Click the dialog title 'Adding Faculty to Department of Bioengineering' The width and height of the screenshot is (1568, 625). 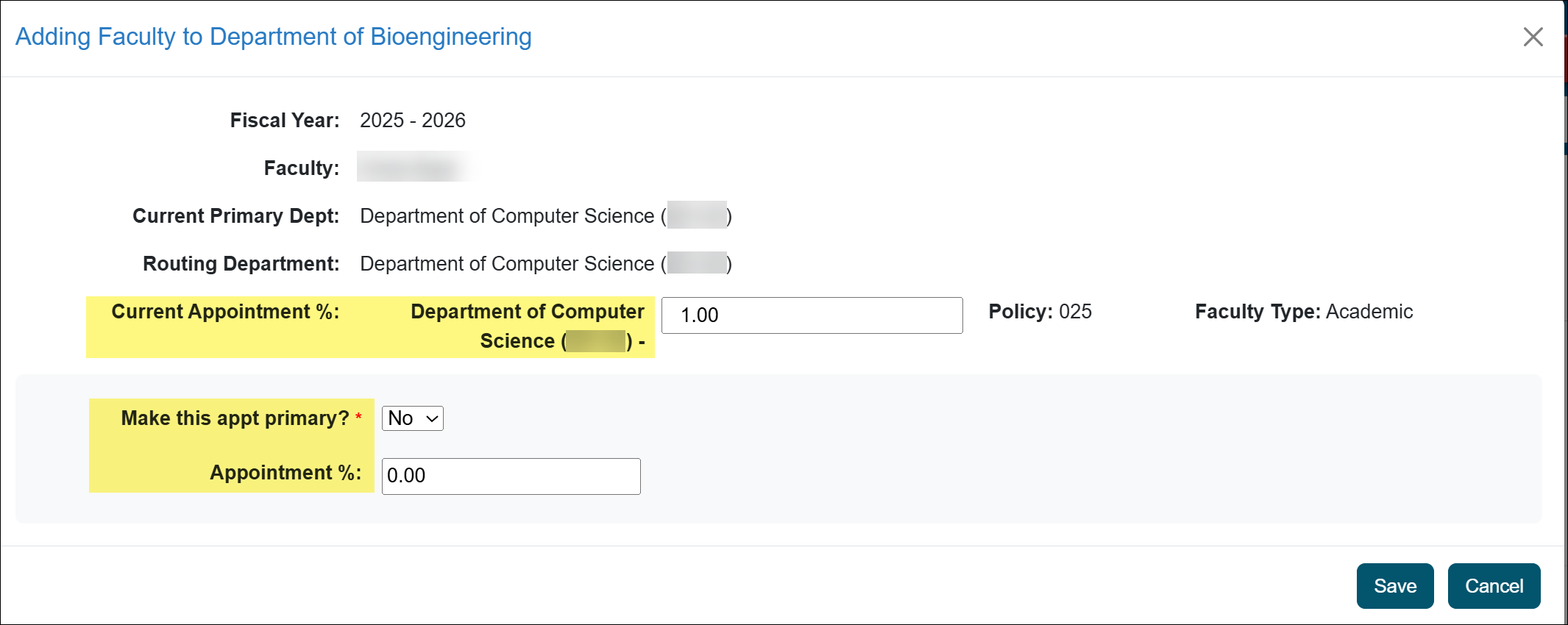tap(274, 36)
